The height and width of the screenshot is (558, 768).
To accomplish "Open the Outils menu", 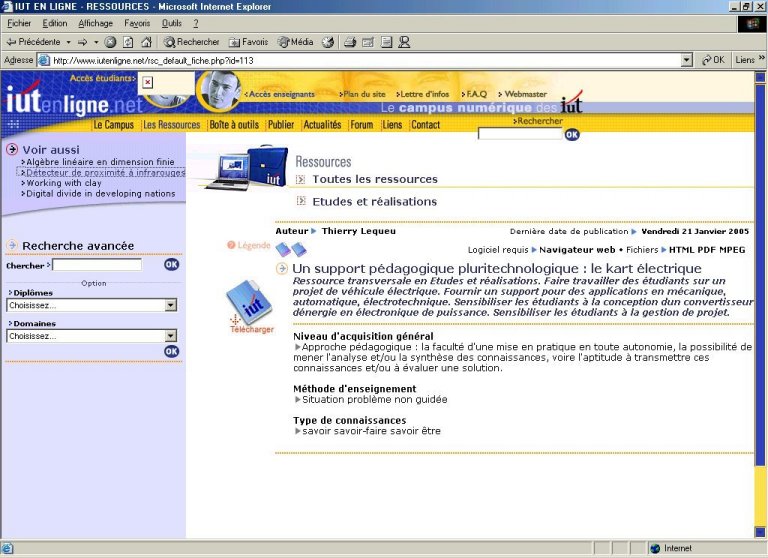I will tap(172, 23).
